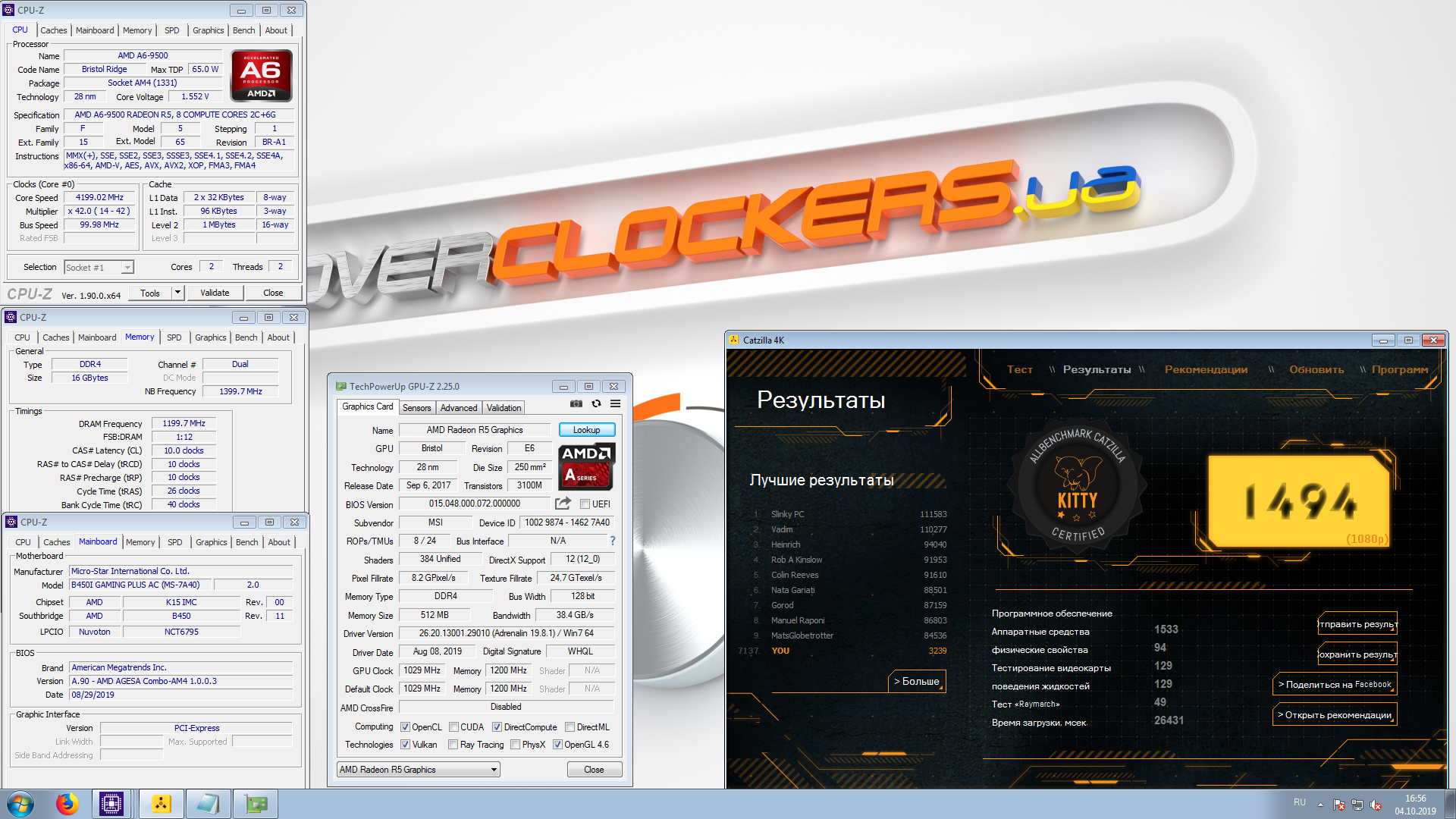Open the AMD Radeon R5 Graphics GPU selector
Screen dimensions: 1456x819
click(x=419, y=770)
